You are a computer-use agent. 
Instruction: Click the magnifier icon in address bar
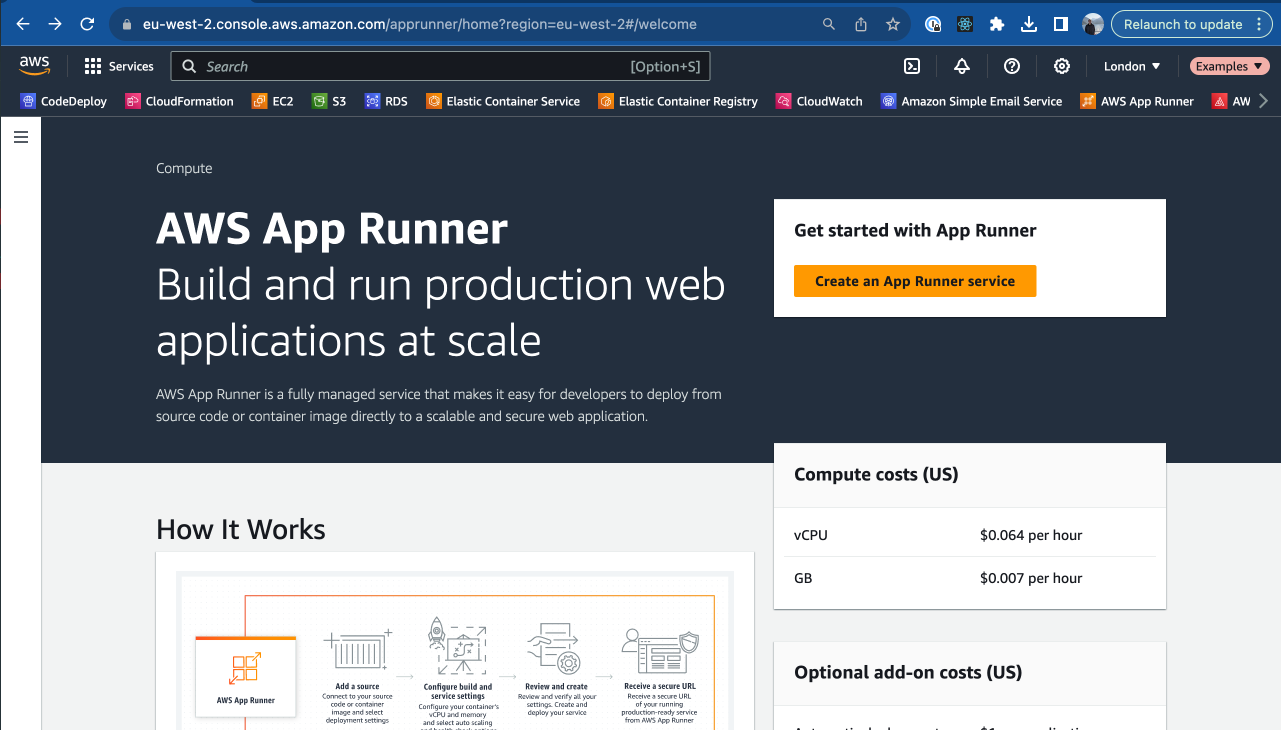pyautogui.click(x=829, y=24)
